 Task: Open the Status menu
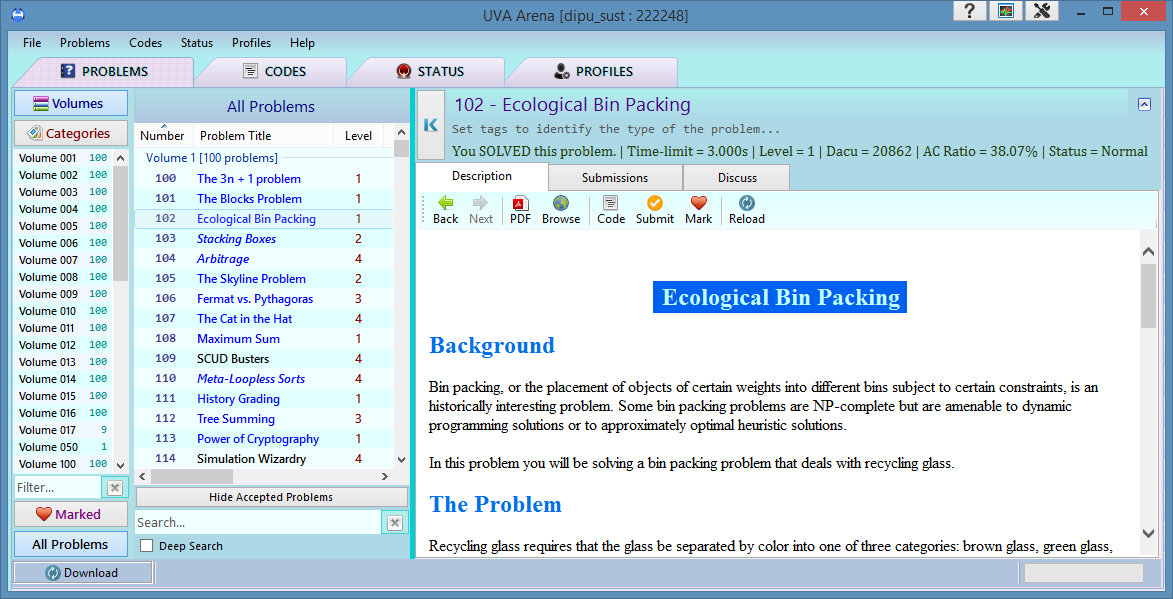click(x=197, y=43)
